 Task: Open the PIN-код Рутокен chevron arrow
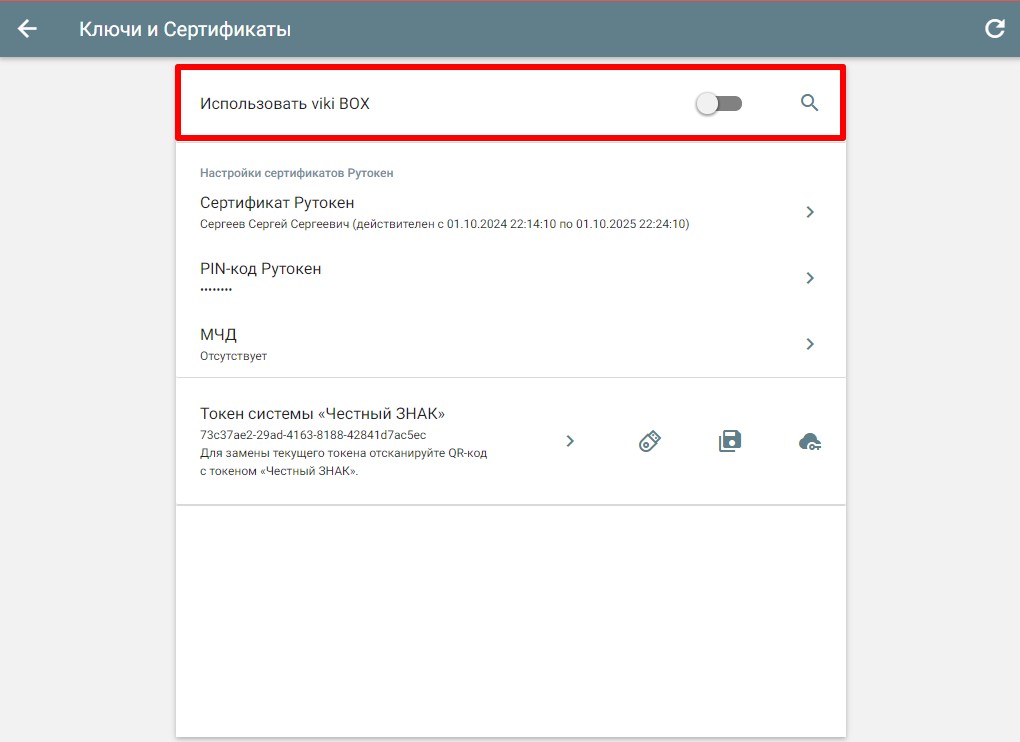click(x=810, y=278)
